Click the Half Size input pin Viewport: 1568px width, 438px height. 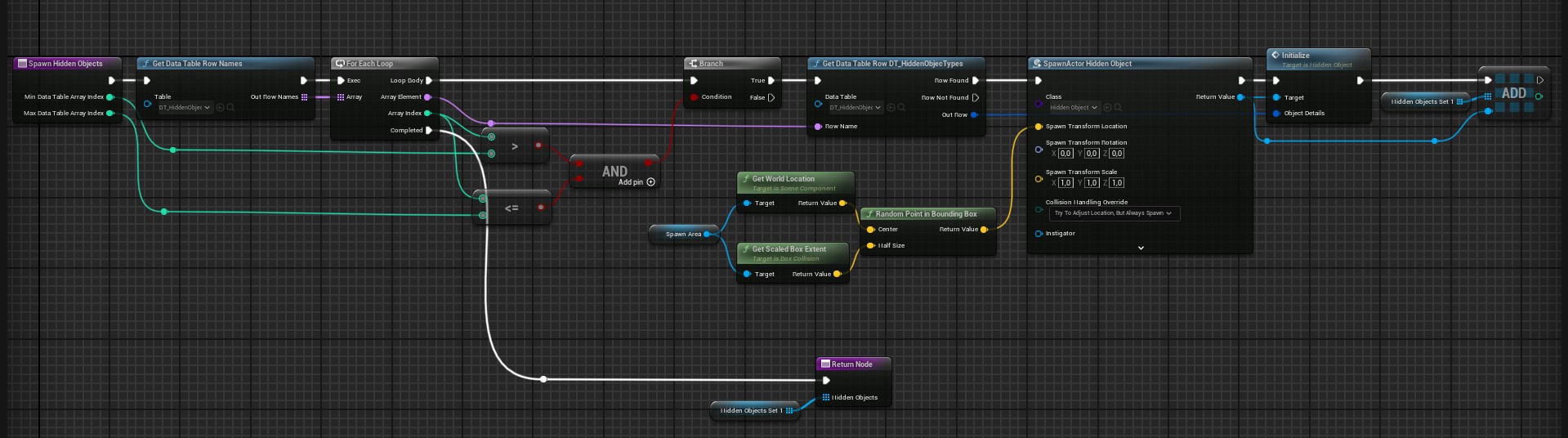pos(871,245)
